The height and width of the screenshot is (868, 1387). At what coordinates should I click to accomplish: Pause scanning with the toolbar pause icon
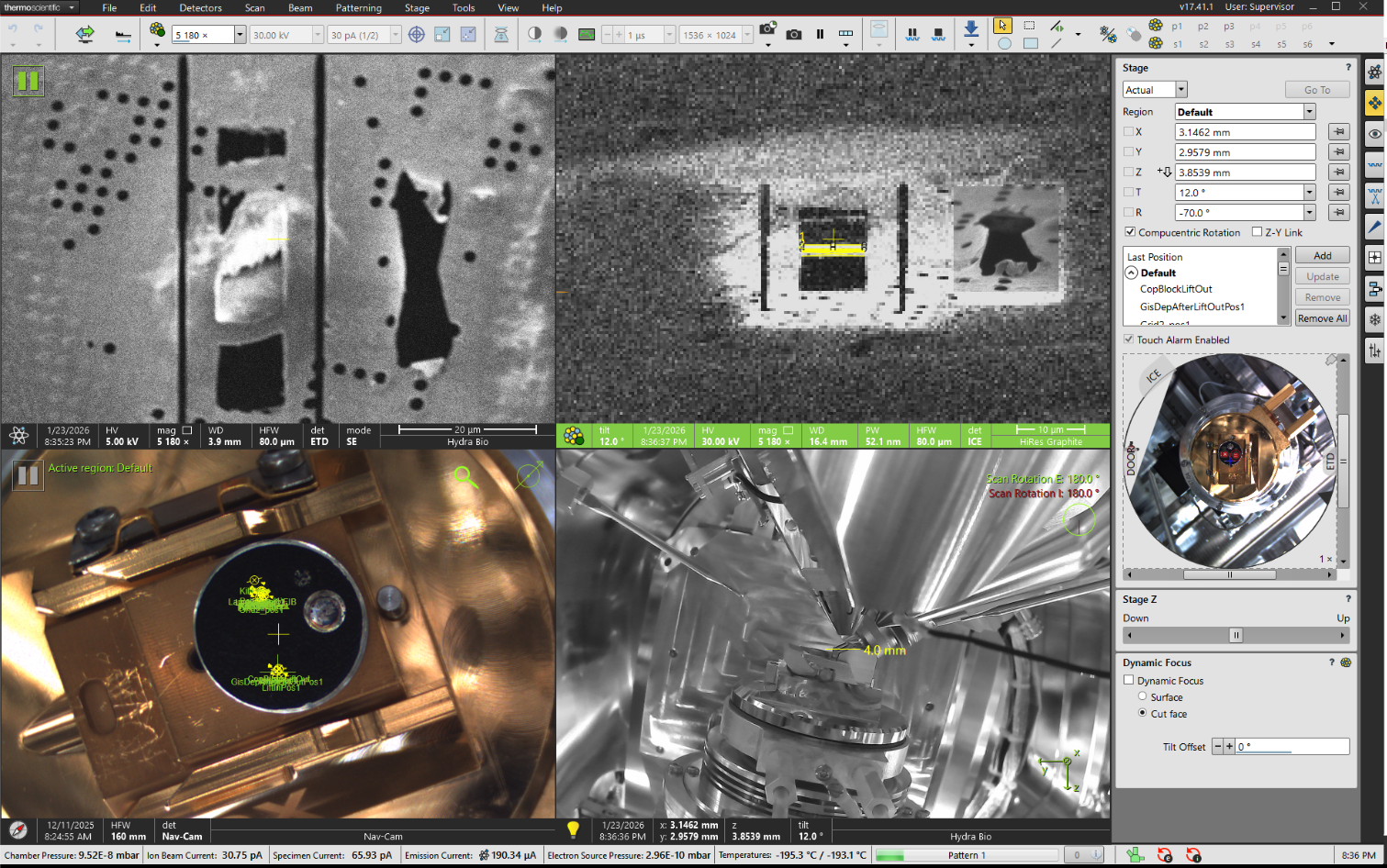820,35
